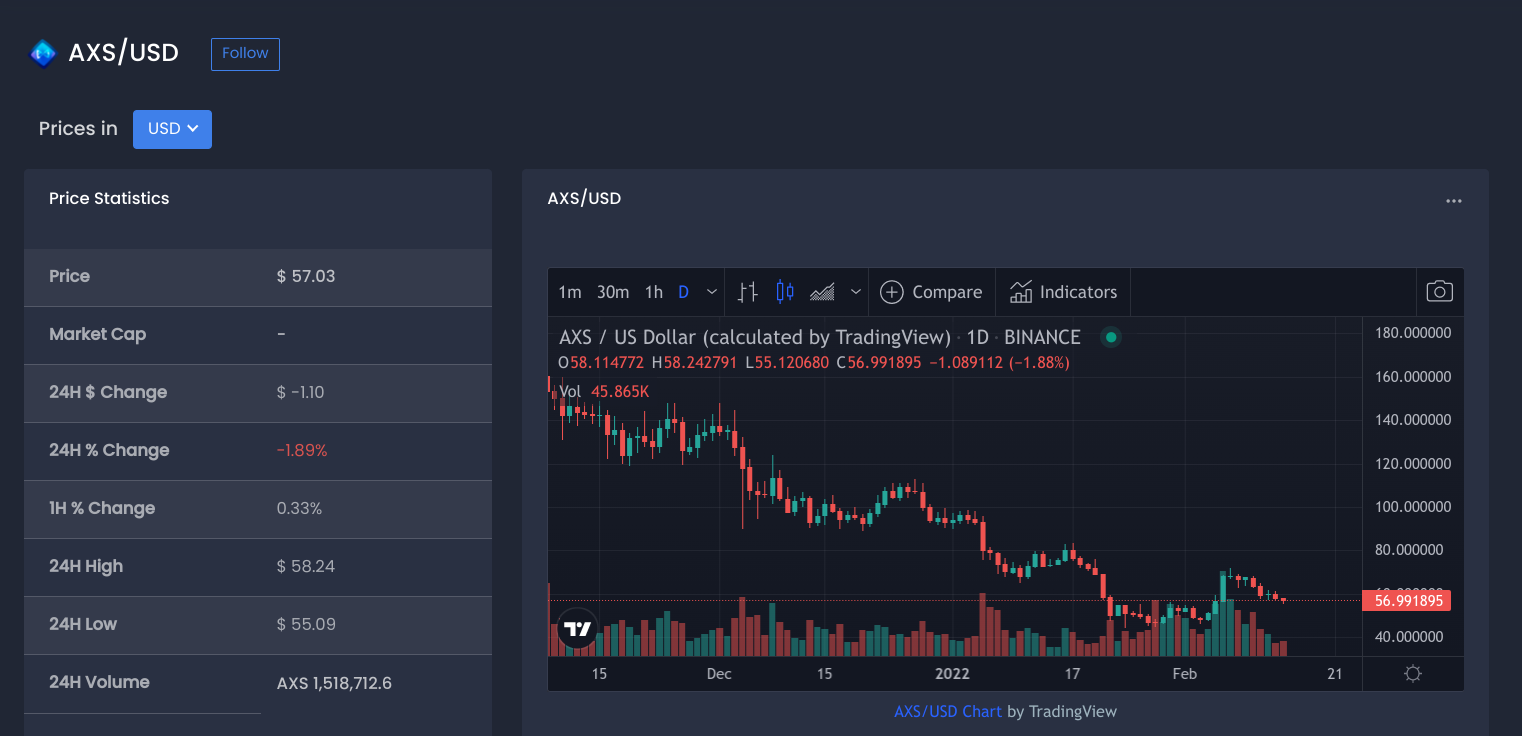Image resolution: width=1522 pixels, height=736 pixels.
Task: Open the AXS/USD Chart link
Action: pos(948,712)
